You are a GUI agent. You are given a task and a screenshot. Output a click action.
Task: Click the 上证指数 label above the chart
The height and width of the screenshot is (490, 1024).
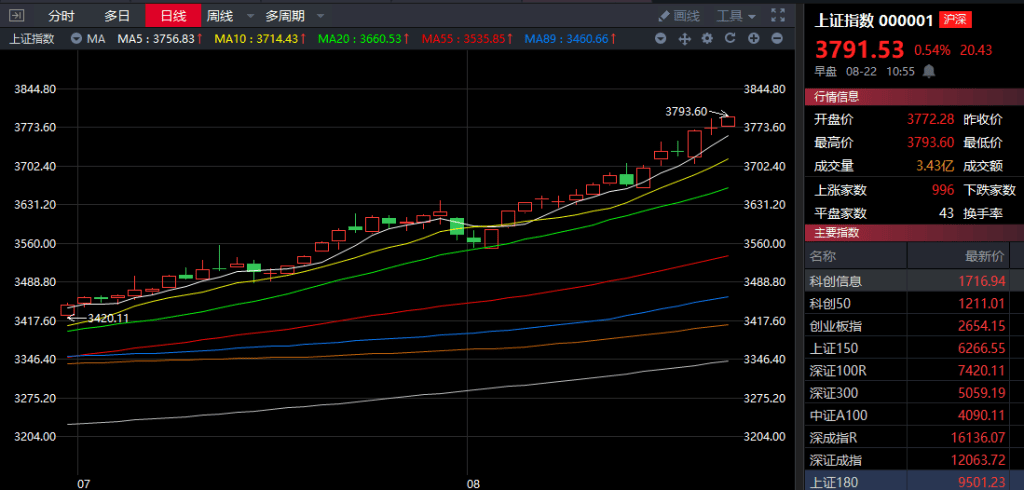(31, 39)
